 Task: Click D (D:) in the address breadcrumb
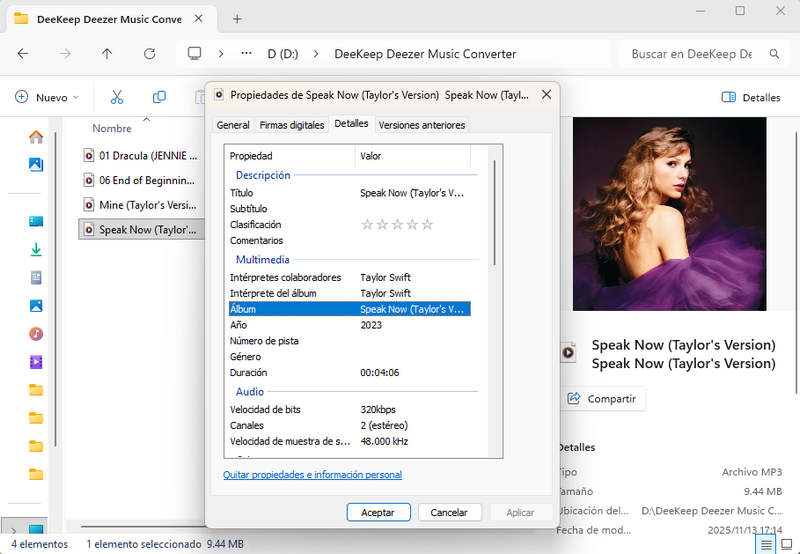click(283, 54)
